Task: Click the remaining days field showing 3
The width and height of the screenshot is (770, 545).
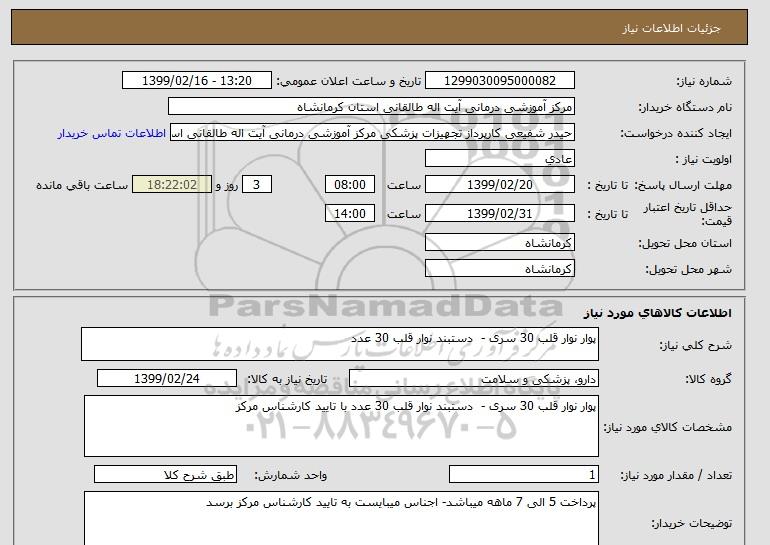Action: [256, 185]
